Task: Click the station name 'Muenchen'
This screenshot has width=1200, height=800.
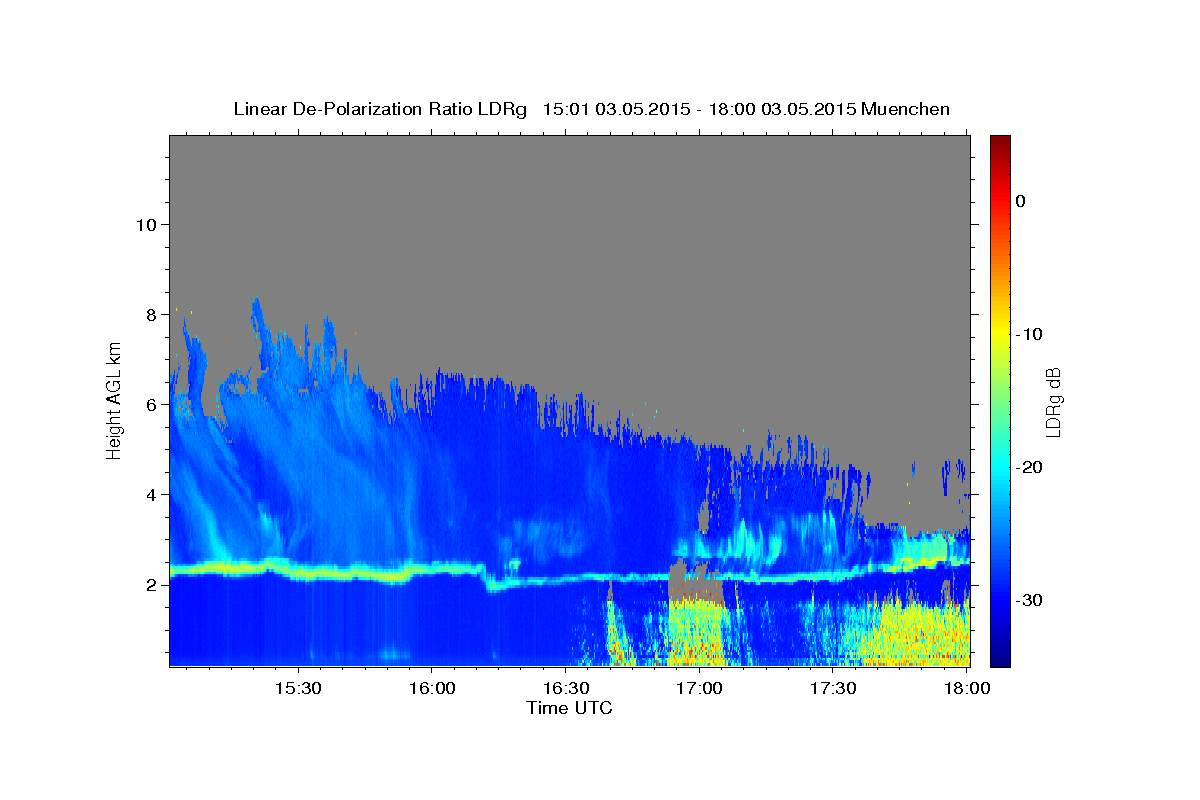Action: [904, 109]
